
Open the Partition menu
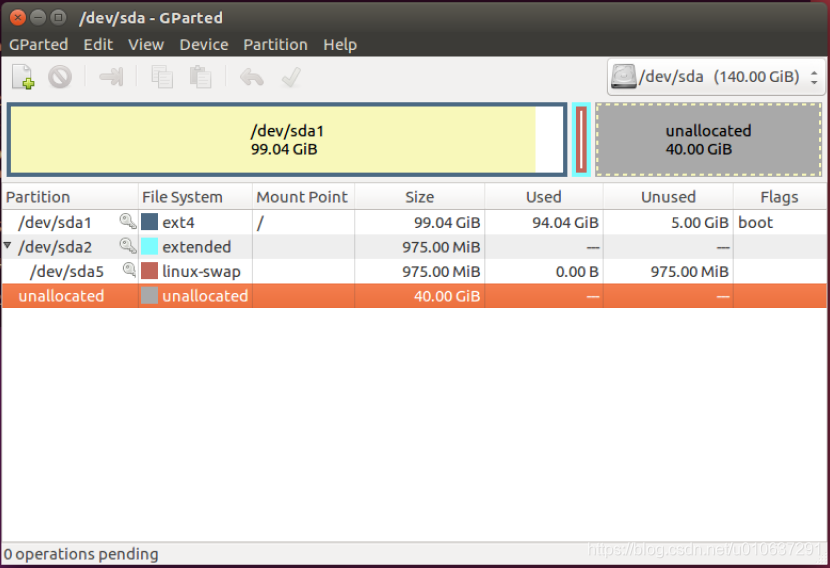[275, 44]
